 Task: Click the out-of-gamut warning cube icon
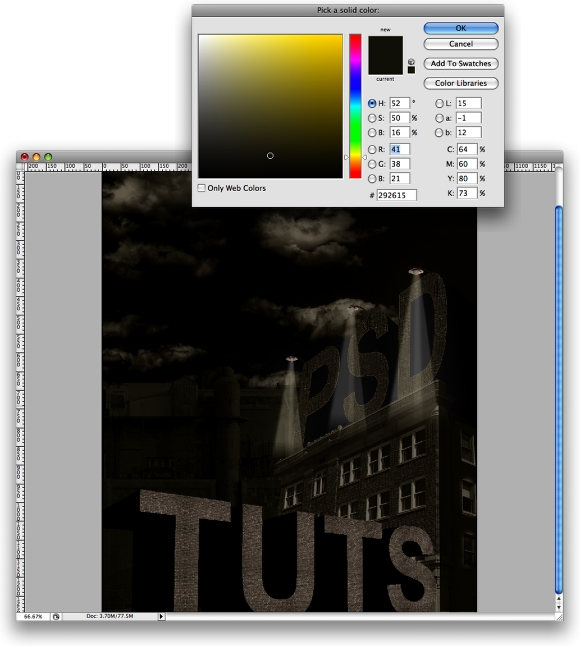411,61
